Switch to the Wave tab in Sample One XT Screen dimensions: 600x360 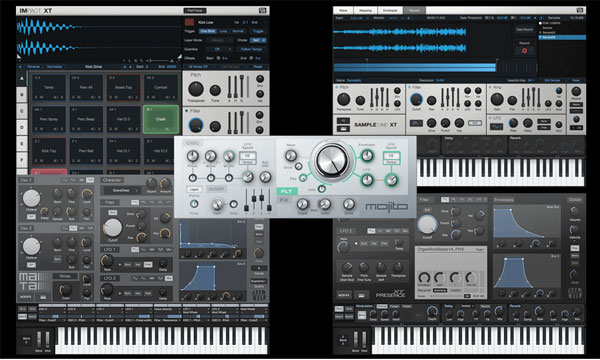tap(343, 10)
